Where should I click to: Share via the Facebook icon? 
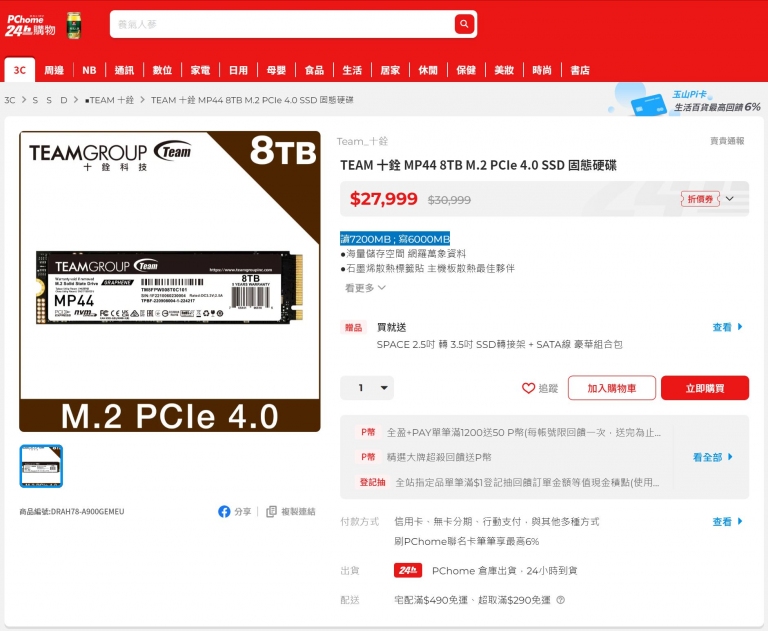pyautogui.click(x=224, y=511)
